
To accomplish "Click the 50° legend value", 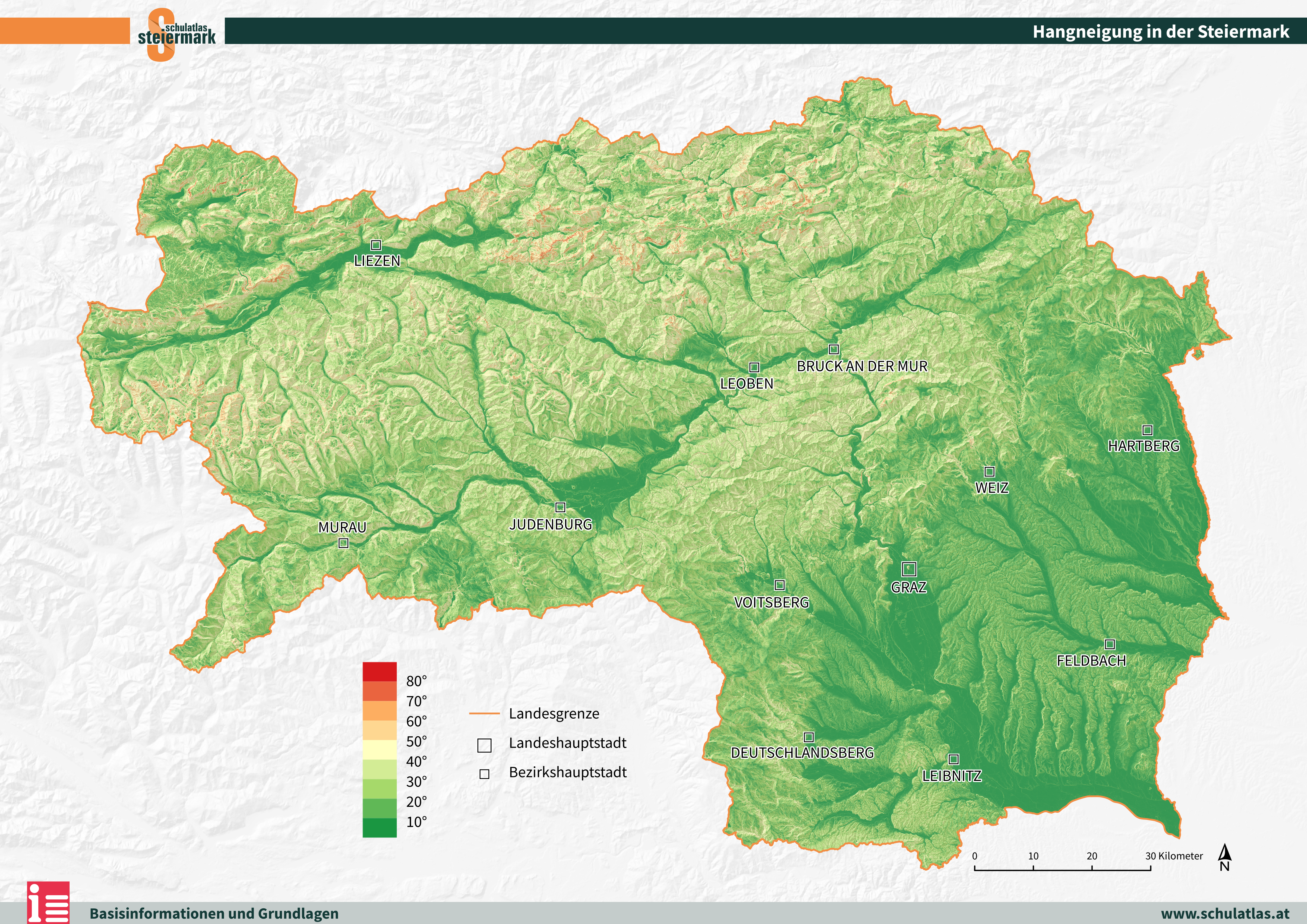I will [417, 741].
